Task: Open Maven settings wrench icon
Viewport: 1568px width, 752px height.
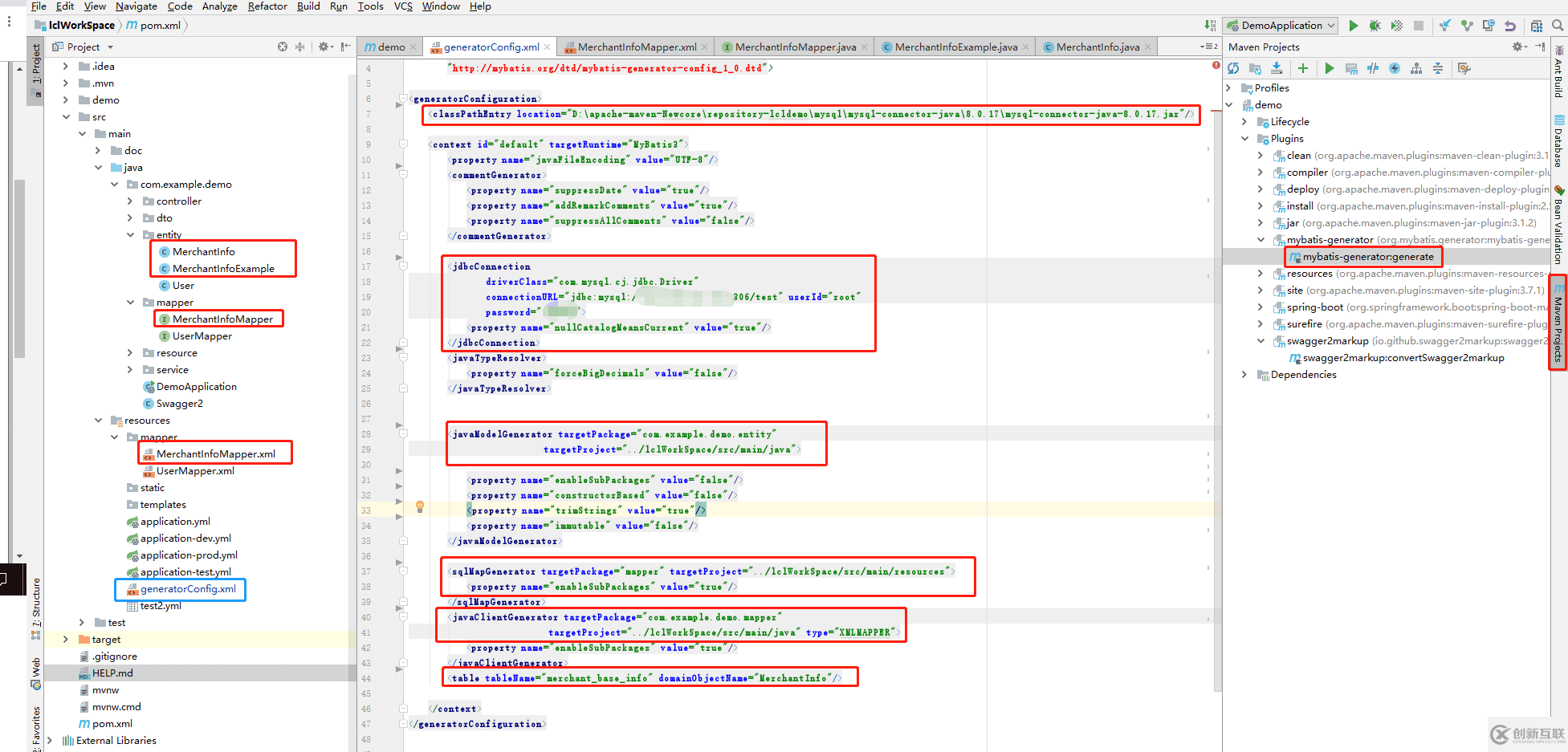Action: pyautogui.click(x=1464, y=69)
